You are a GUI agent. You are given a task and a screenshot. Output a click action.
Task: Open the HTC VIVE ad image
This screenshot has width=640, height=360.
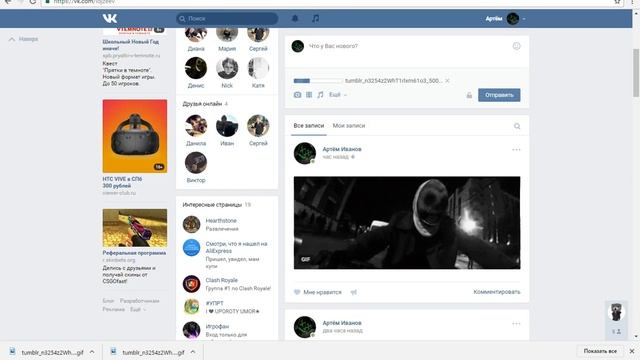coord(135,136)
